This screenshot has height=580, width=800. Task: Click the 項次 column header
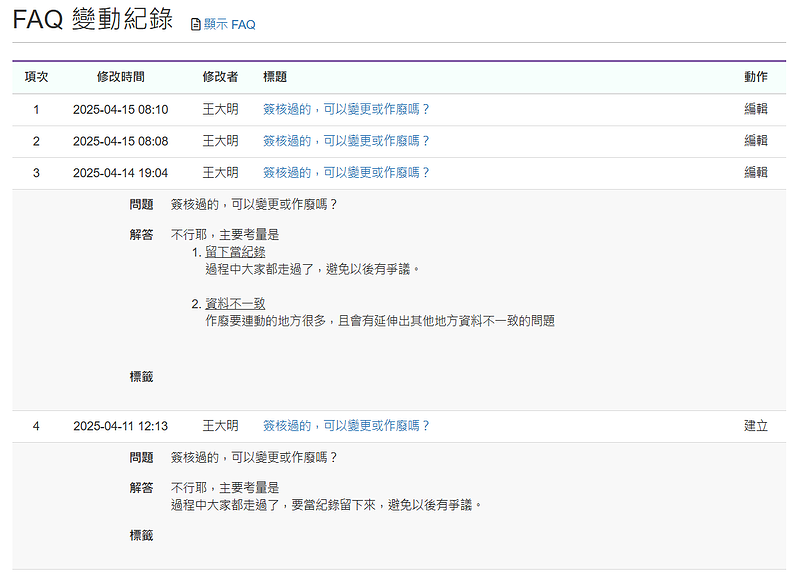[x=36, y=77]
